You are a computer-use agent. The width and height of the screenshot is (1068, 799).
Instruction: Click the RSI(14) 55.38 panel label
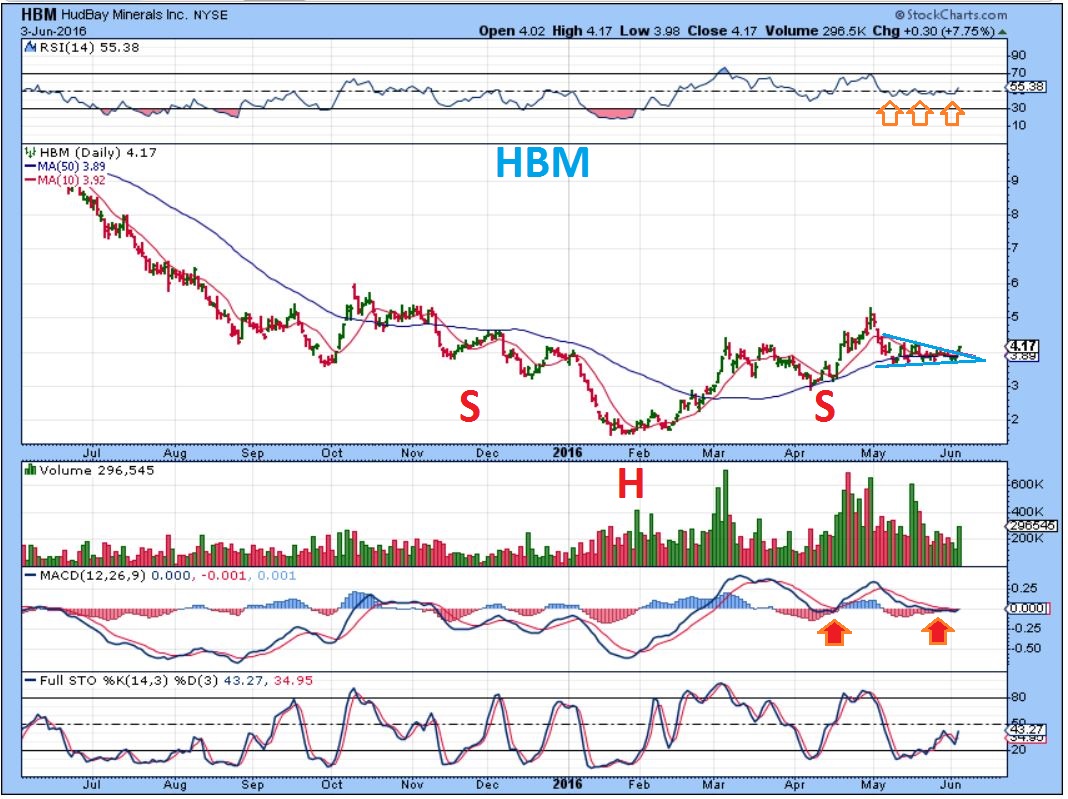point(89,48)
